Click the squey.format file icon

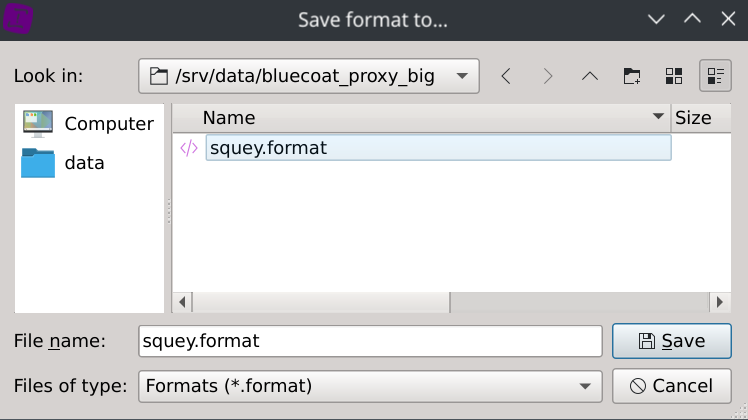click(x=189, y=148)
